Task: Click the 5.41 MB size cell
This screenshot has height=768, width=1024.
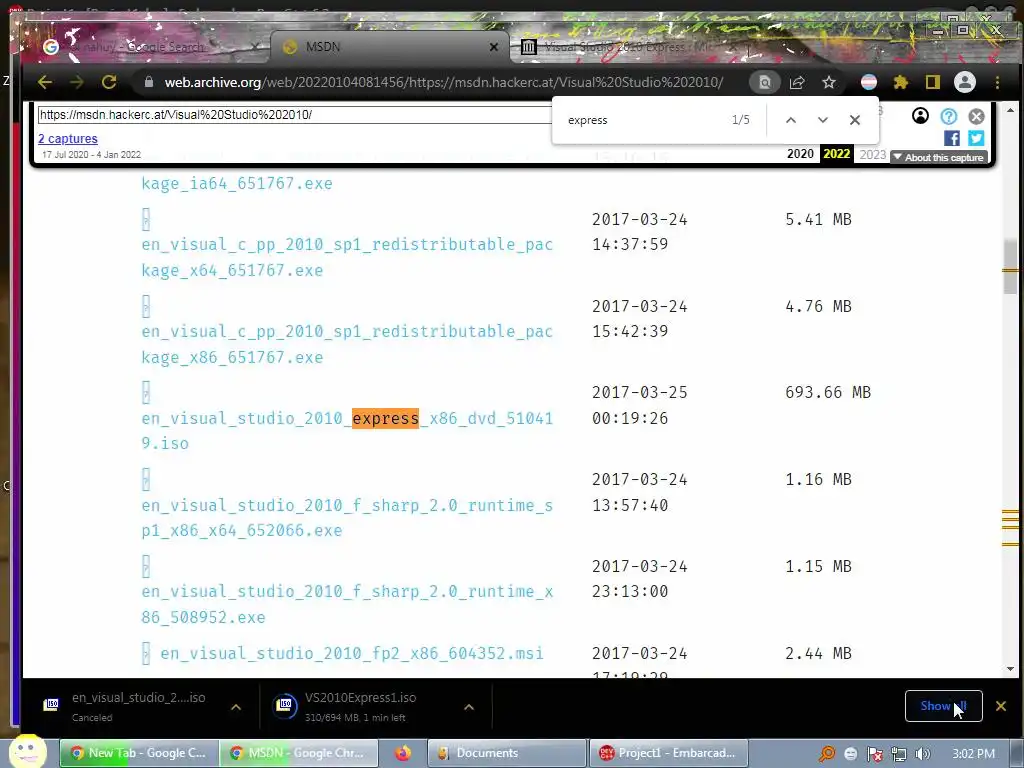Action: (818, 219)
